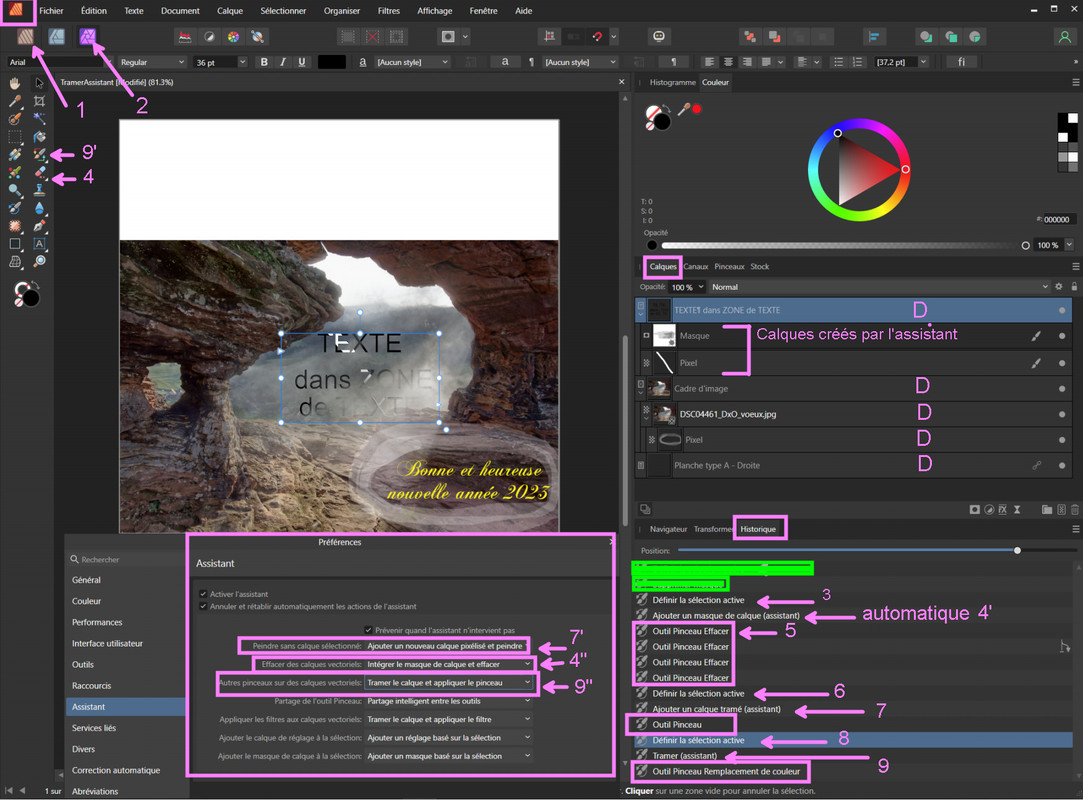Switch to the Navigateur tab
1083x800 pixels.
[668, 529]
